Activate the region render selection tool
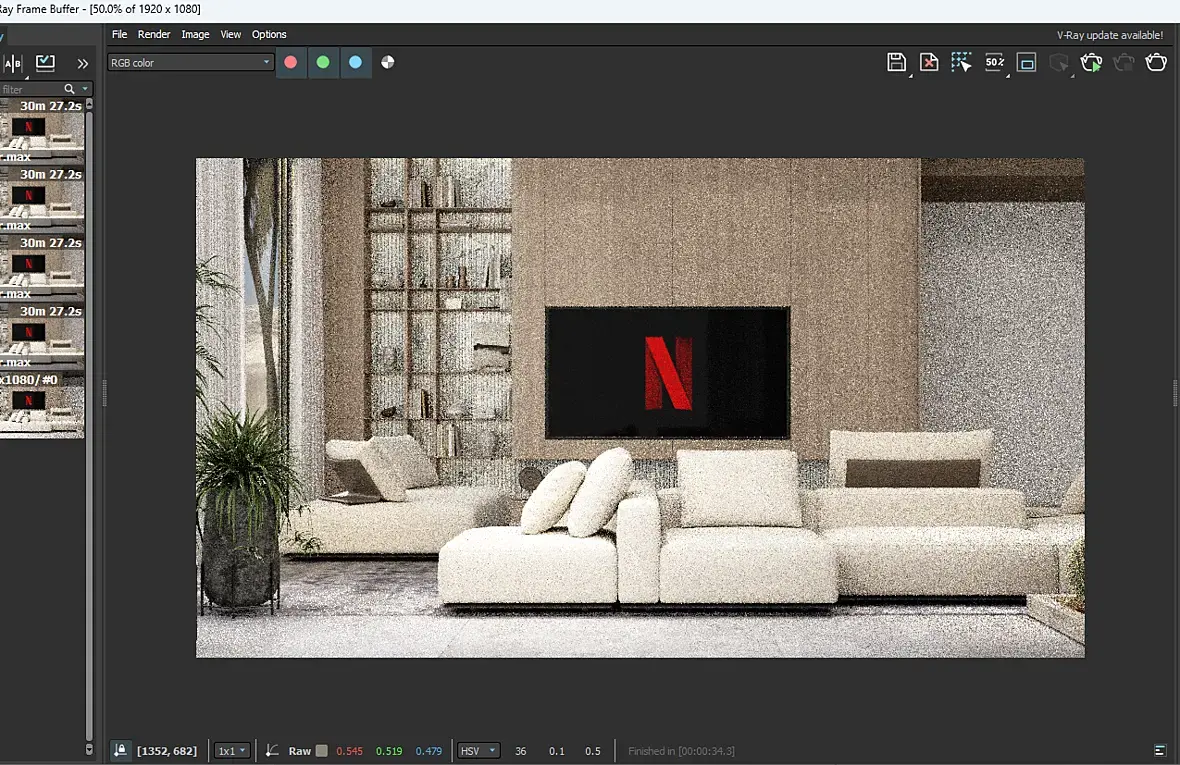 pos(961,62)
